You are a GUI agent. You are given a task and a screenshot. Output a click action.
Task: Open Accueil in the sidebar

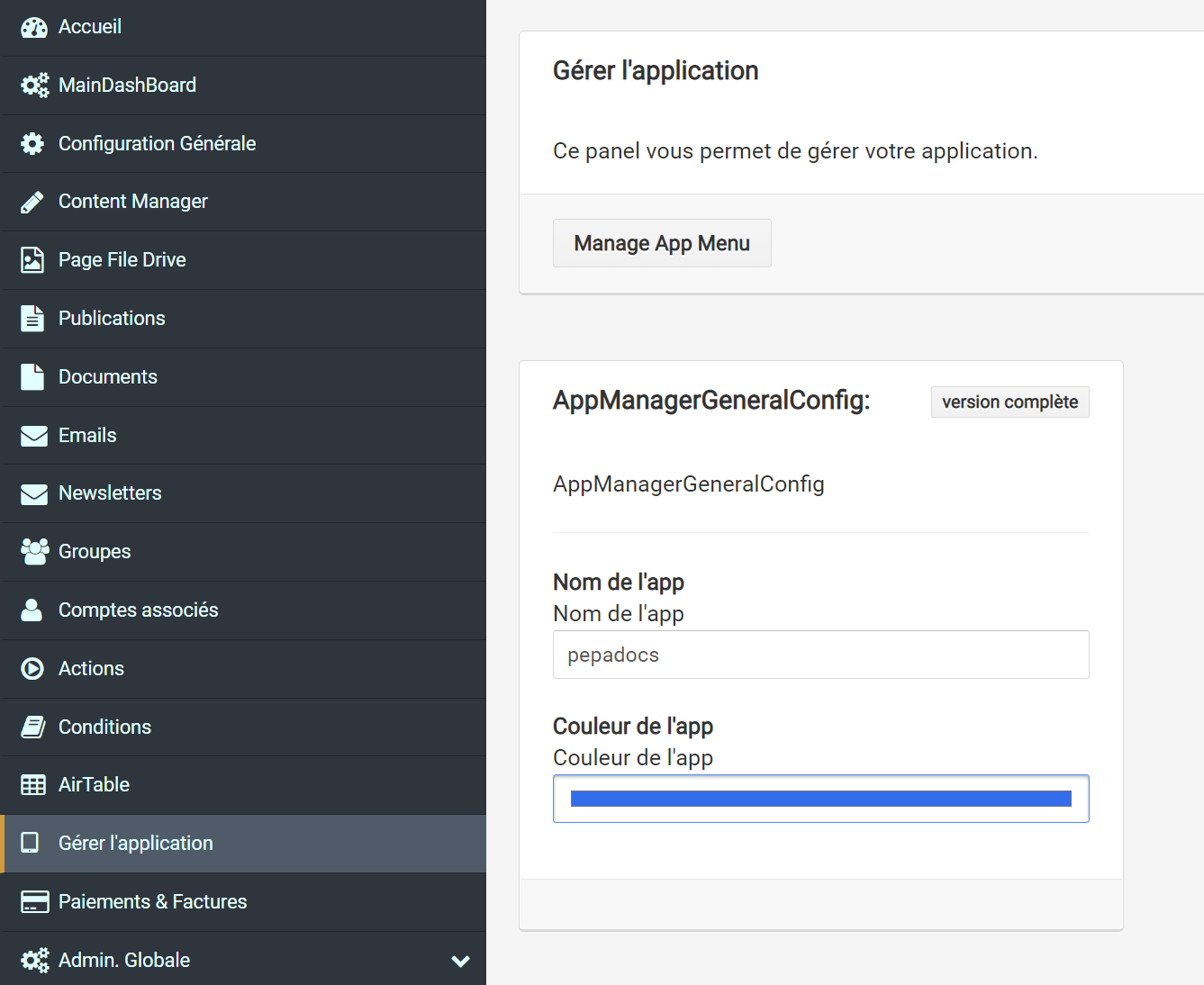pyautogui.click(x=243, y=28)
